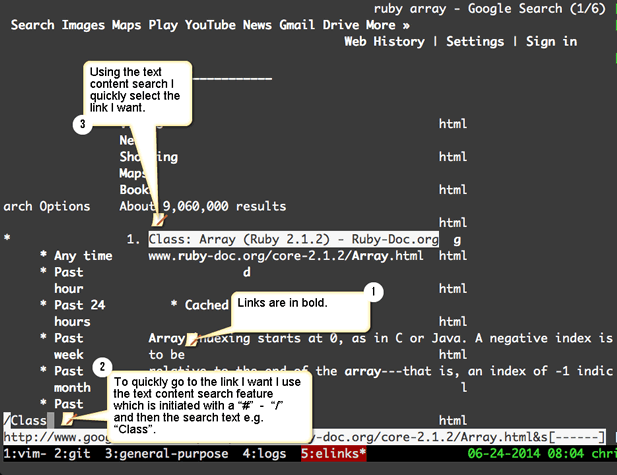
Task: Open the Drive link
Action: 341,25
